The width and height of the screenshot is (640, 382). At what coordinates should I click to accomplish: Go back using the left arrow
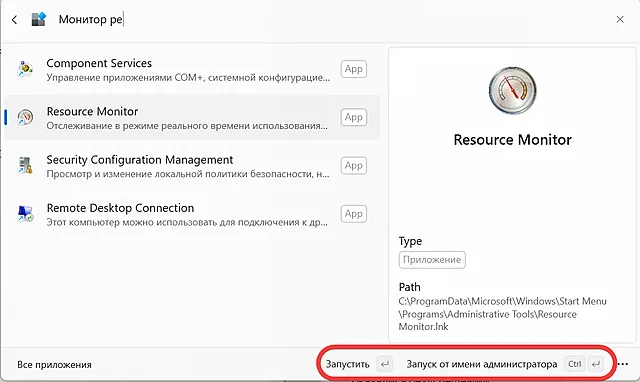(x=14, y=20)
